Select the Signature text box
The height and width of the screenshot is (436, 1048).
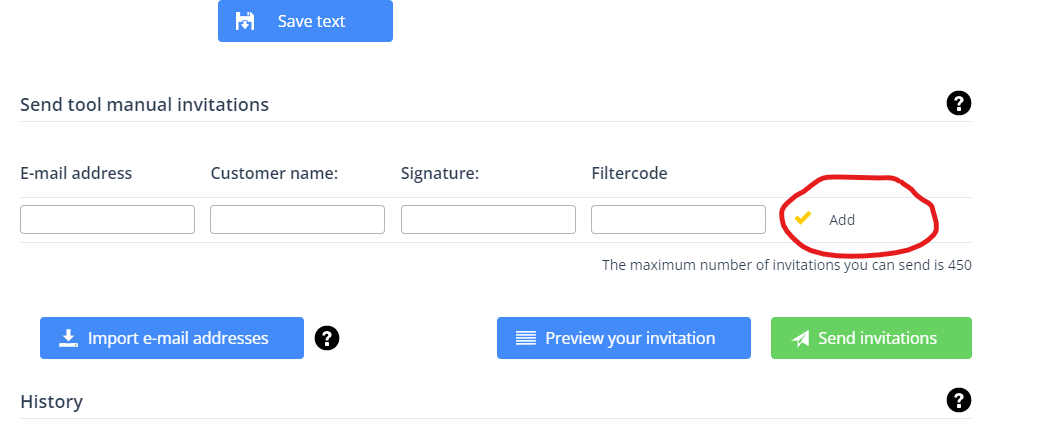point(488,220)
